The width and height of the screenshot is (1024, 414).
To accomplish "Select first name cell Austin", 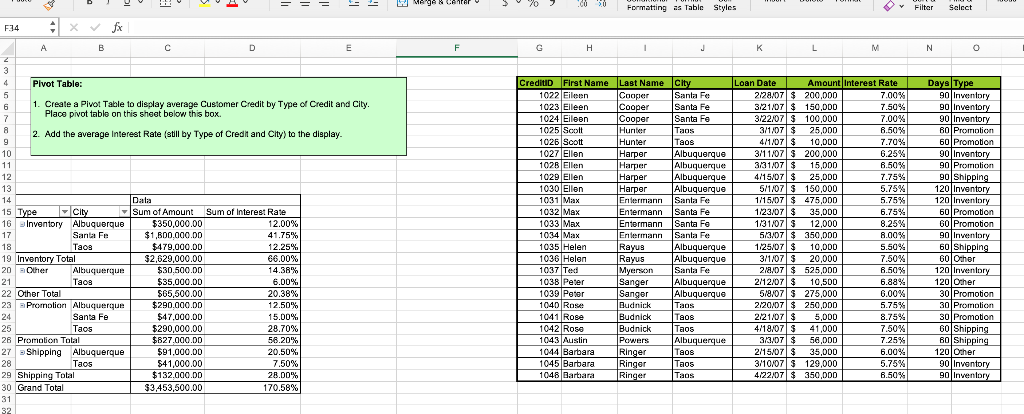I will pos(589,340).
